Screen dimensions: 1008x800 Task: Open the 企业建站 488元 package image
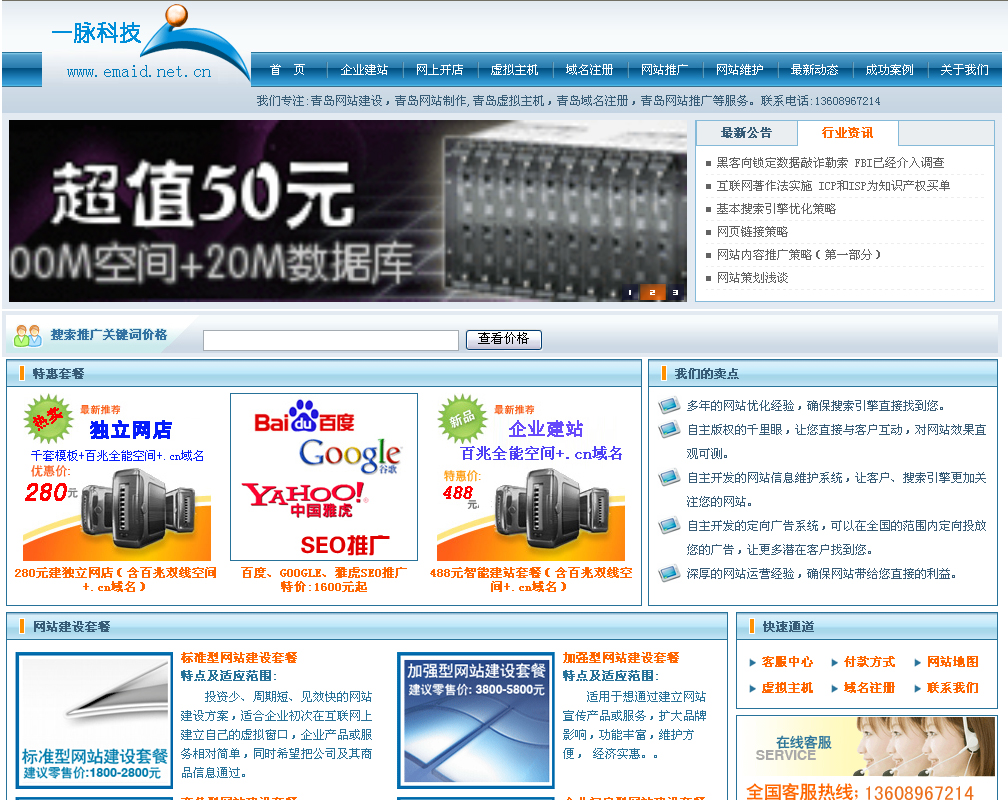click(530, 477)
